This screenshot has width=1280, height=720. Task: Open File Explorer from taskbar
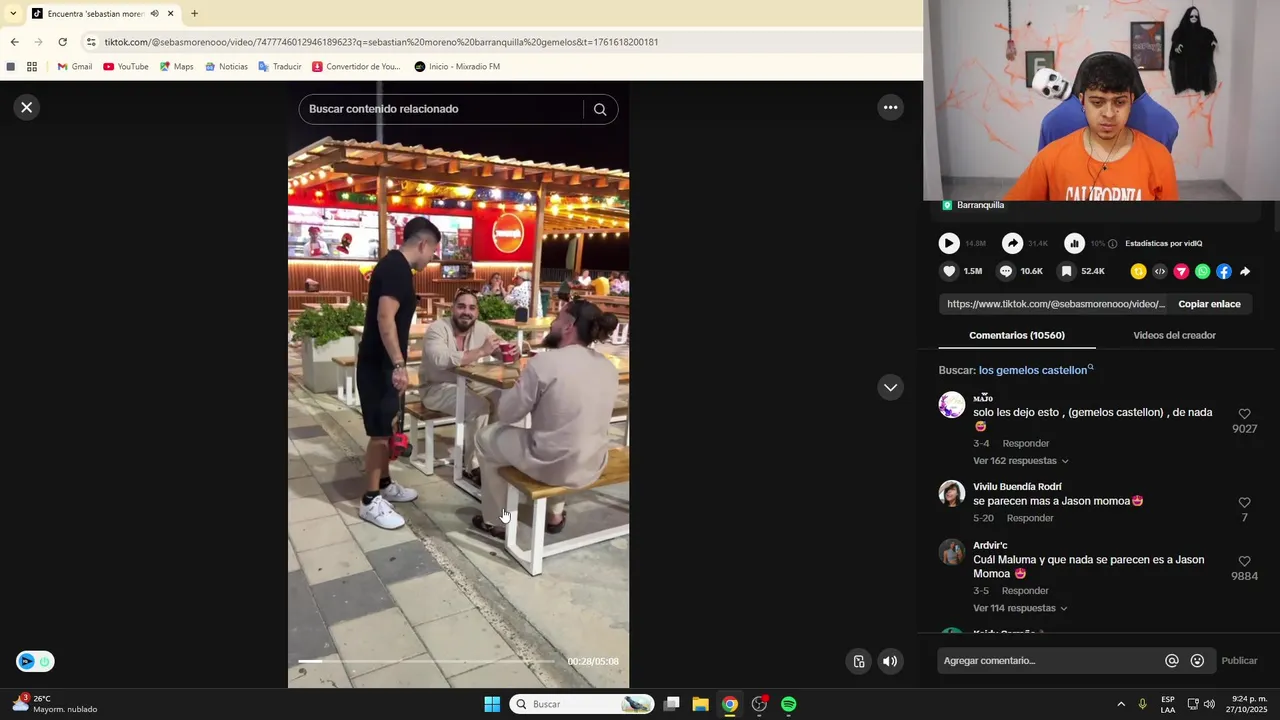point(700,704)
